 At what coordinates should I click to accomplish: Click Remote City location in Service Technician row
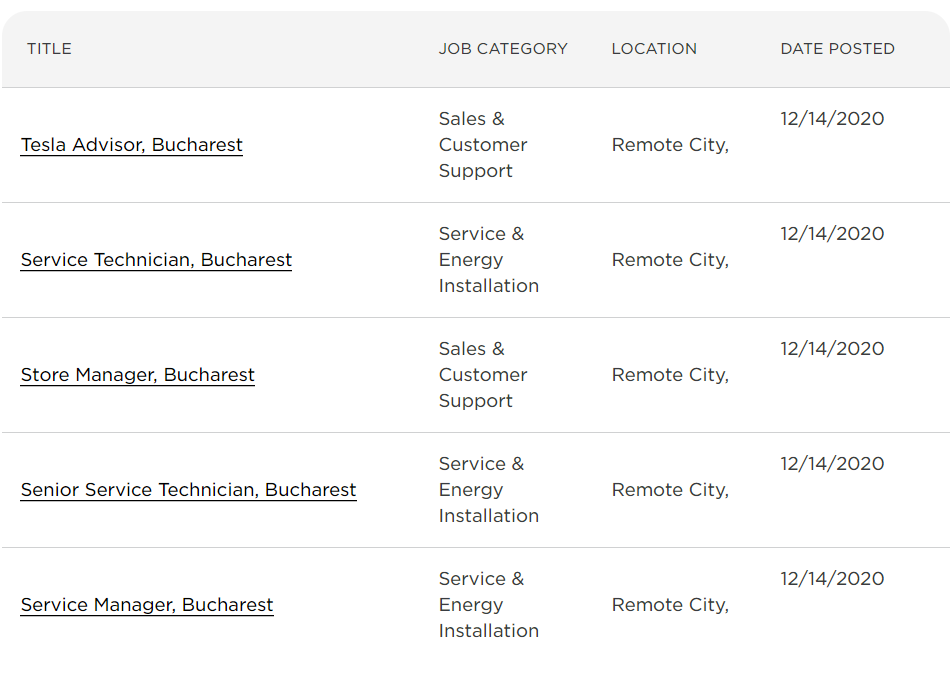[x=670, y=260]
